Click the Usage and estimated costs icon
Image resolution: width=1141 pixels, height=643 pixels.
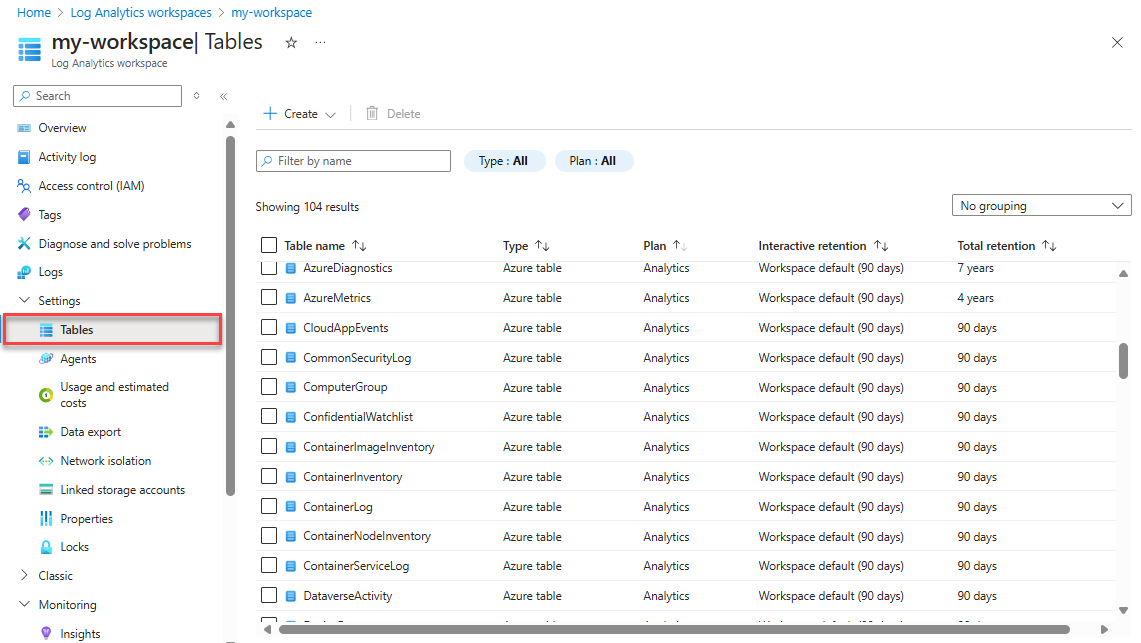click(45, 395)
